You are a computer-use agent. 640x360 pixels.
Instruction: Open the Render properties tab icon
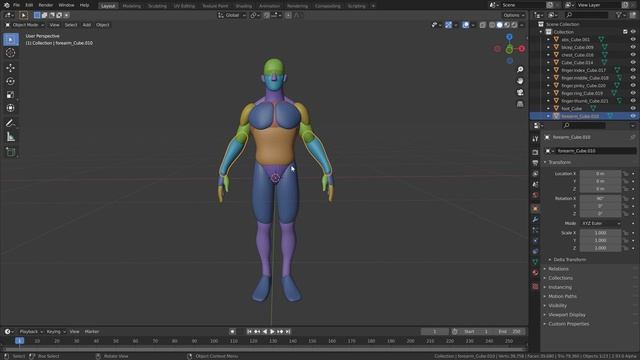click(x=535, y=152)
